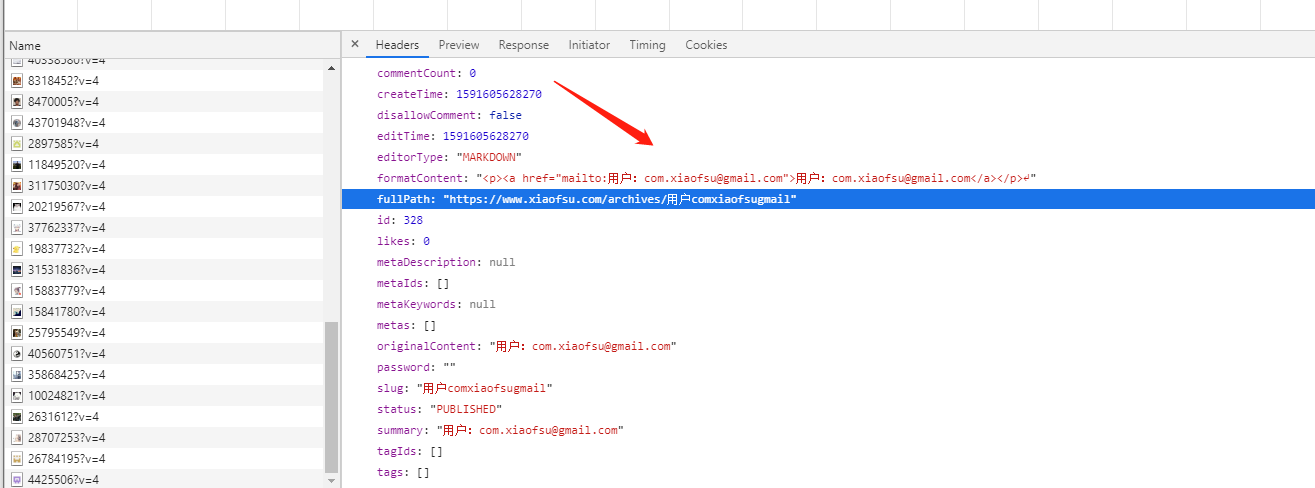Click the thumbnail icon beside 11849520?v=4
The width and height of the screenshot is (1315, 488).
click(17, 164)
